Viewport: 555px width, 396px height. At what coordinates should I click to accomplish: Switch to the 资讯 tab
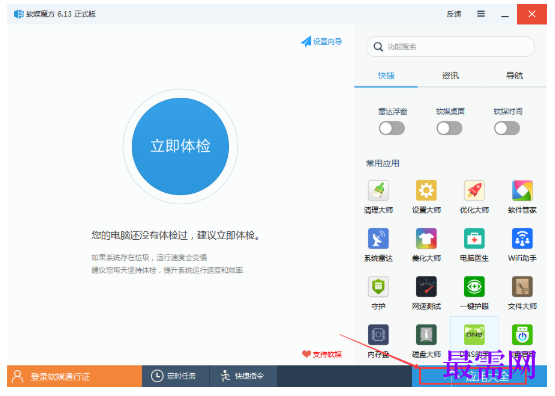[x=450, y=75]
